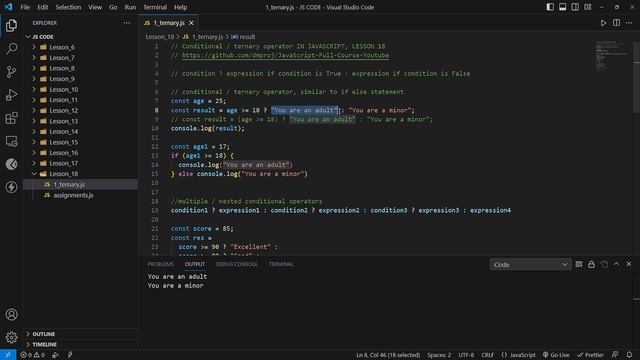The width and height of the screenshot is (640, 360).
Task: Click Ln 8, Col 46 cursor position
Action: [x=388, y=355]
